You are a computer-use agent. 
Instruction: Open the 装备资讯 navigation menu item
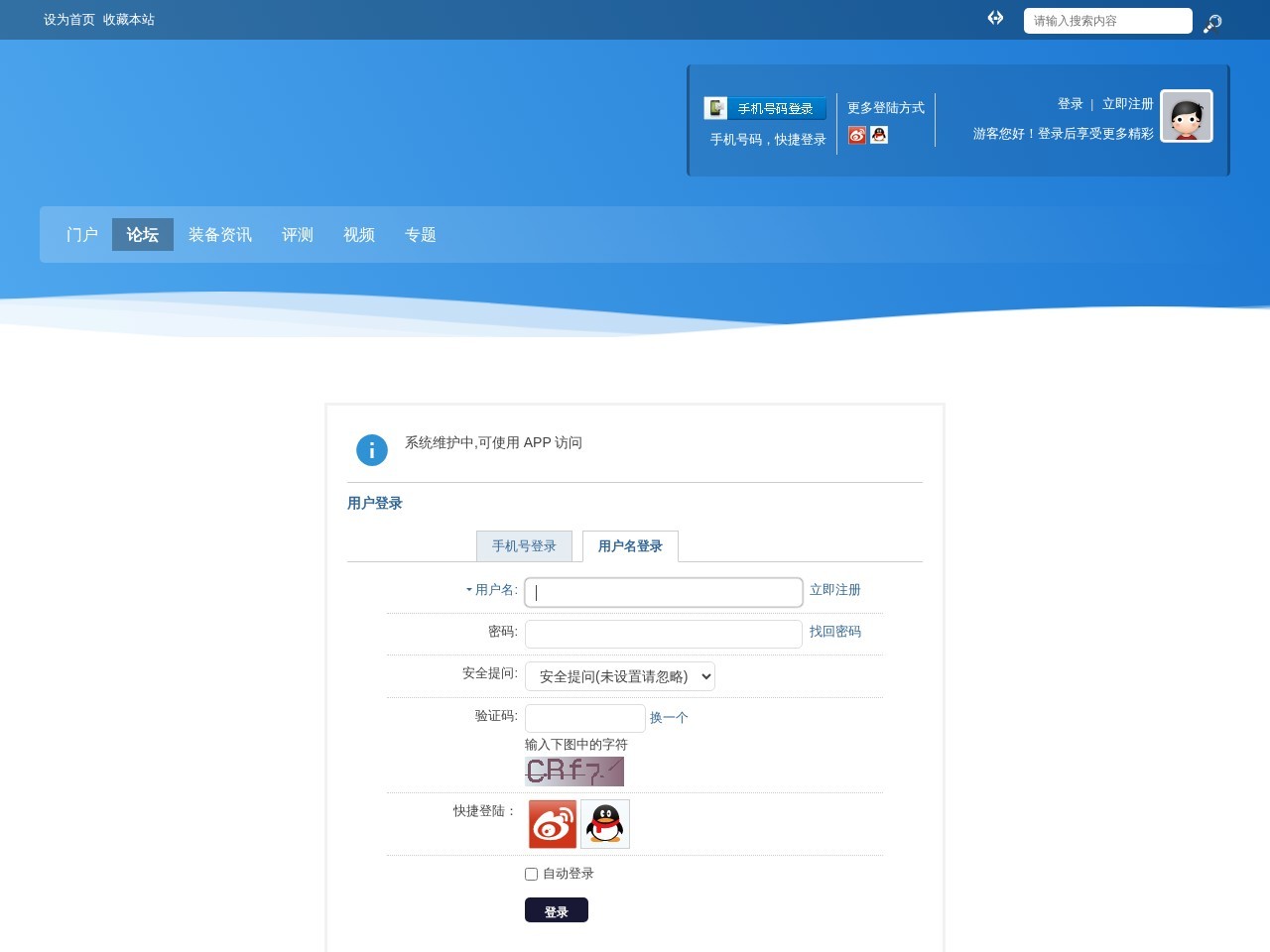pos(219,234)
